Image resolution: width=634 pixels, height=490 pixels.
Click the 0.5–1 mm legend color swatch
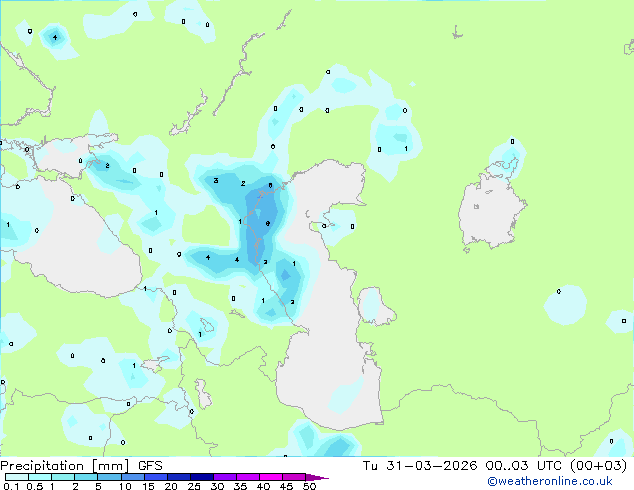click(x=40, y=477)
